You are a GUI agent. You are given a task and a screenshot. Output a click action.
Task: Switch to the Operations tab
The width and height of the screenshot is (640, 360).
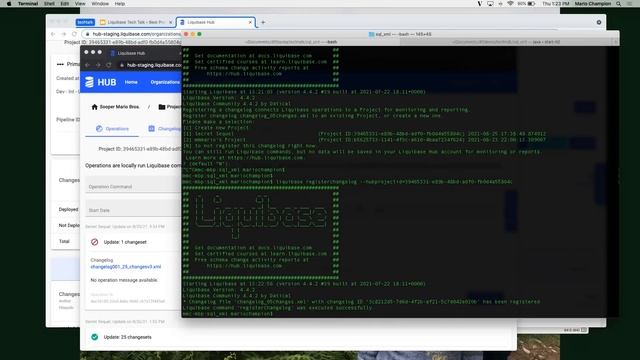[112, 129]
